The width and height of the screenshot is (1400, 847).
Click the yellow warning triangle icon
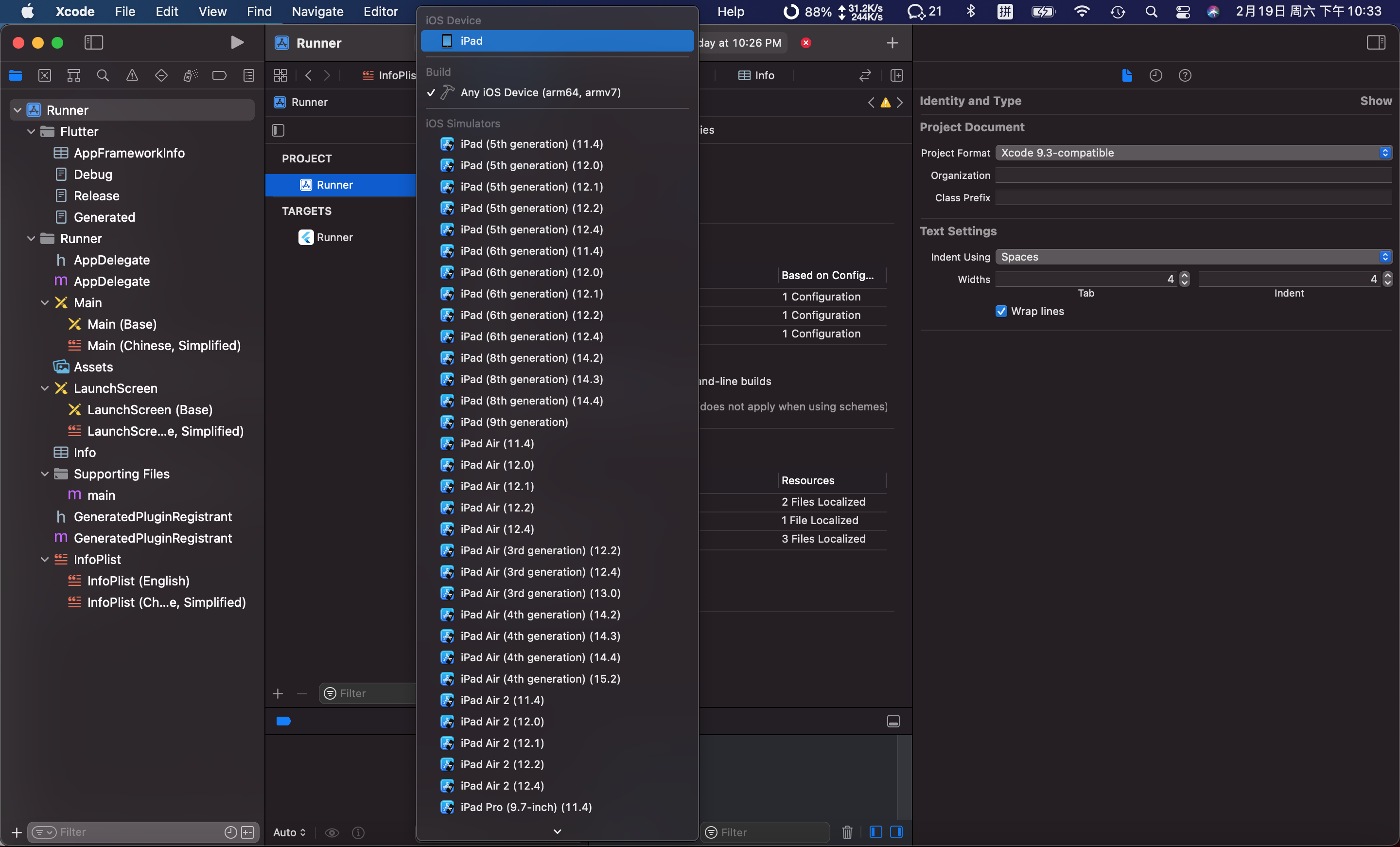point(885,102)
